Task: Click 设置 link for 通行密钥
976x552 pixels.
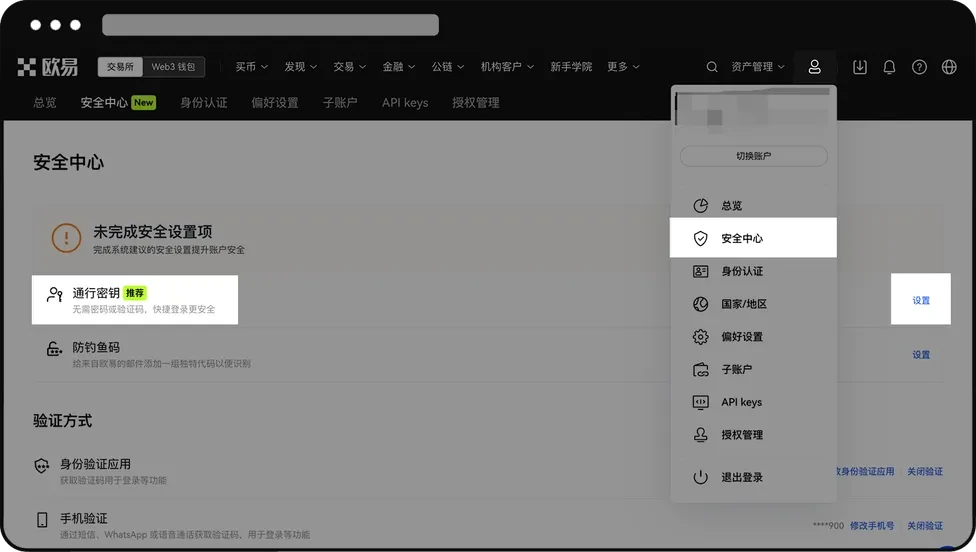Action: [920, 300]
